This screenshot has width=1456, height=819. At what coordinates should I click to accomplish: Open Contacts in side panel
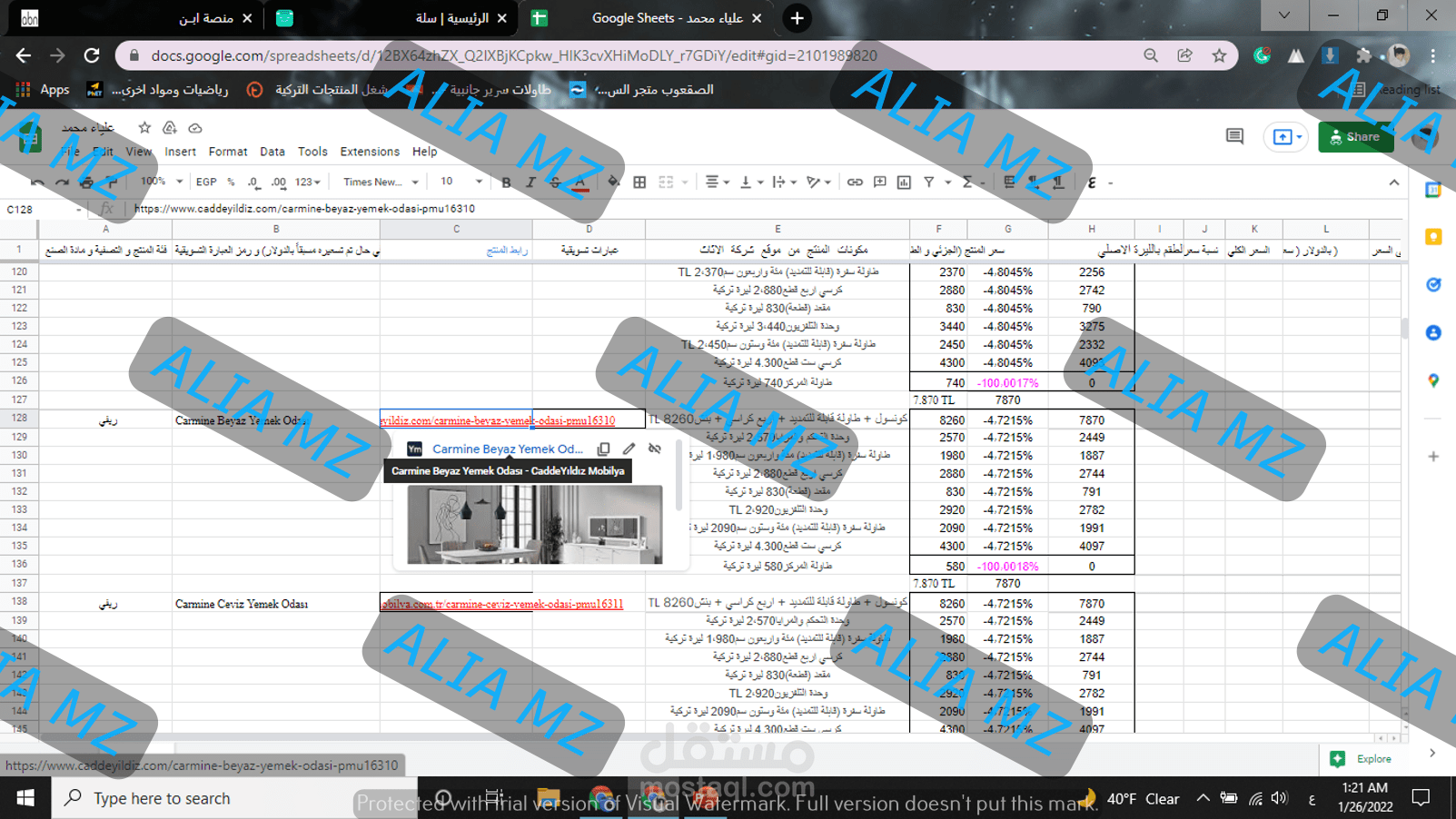point(1433,333)
